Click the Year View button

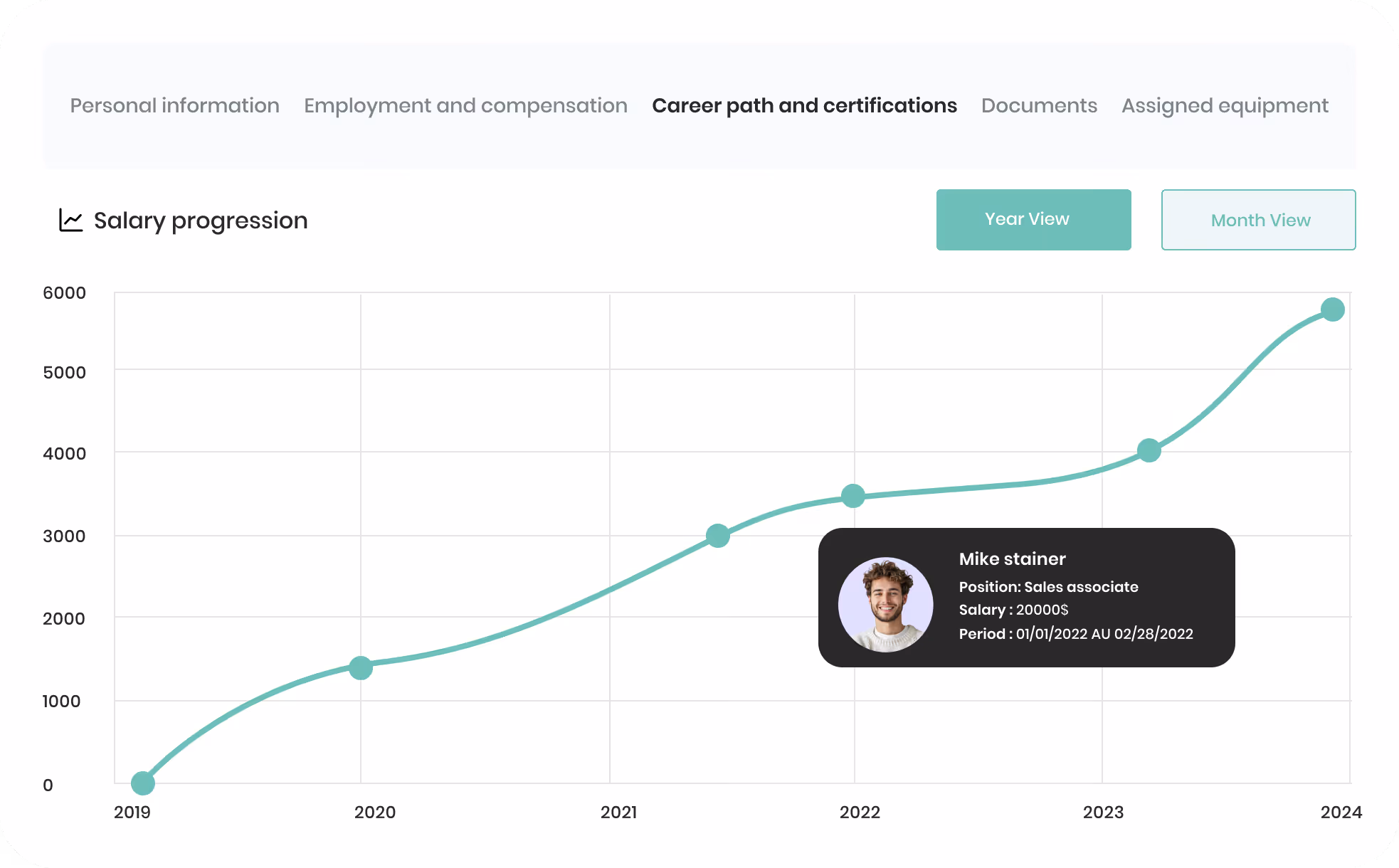pos(1033,219)
